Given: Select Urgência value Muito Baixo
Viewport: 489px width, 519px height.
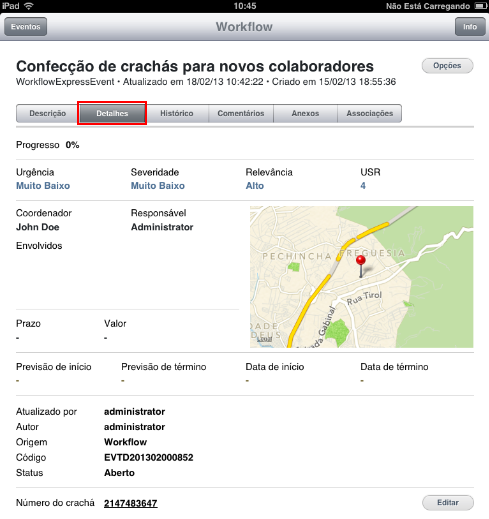Looking at the screenshot, I should click(43, 186).
